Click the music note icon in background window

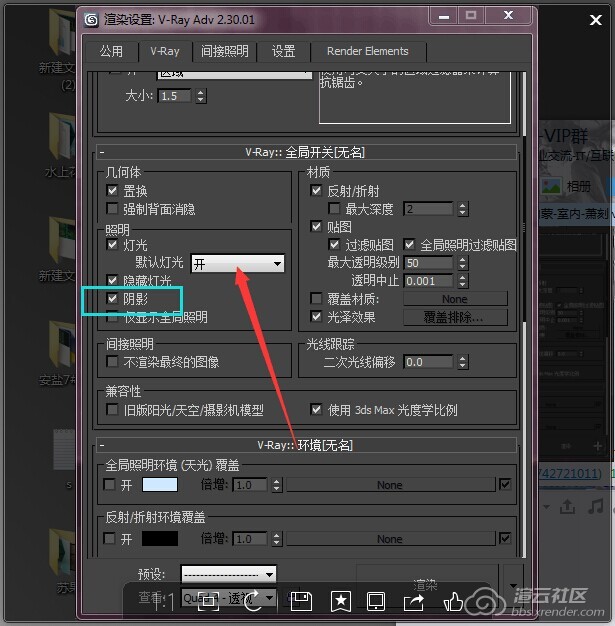596,507
